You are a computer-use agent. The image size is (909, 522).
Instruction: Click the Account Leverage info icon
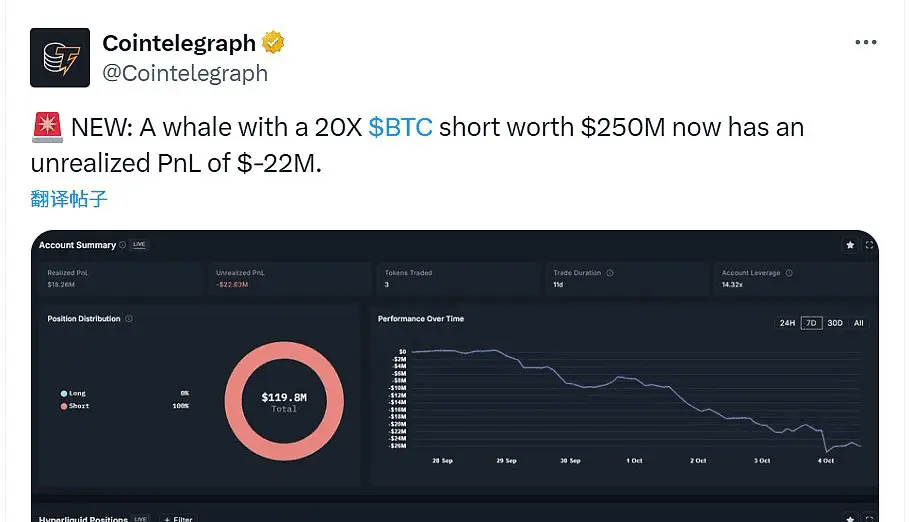pyautogui.click(x=787, y=272)
